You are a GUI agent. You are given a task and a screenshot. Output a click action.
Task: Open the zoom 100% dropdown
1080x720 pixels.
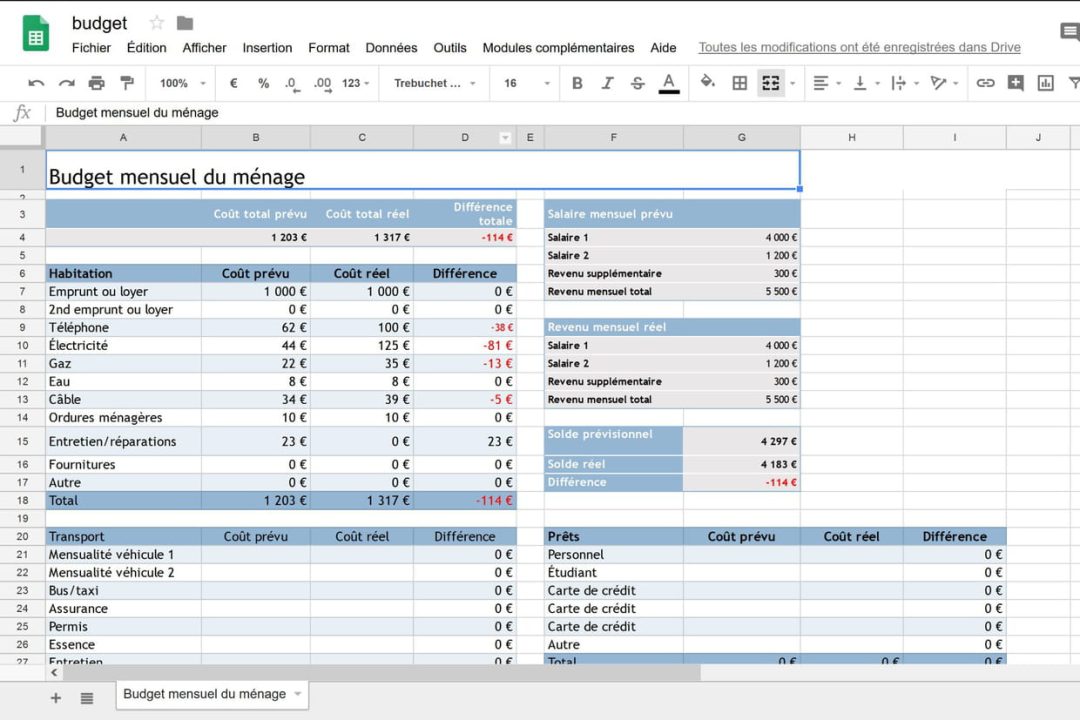[x=183, y=83]
